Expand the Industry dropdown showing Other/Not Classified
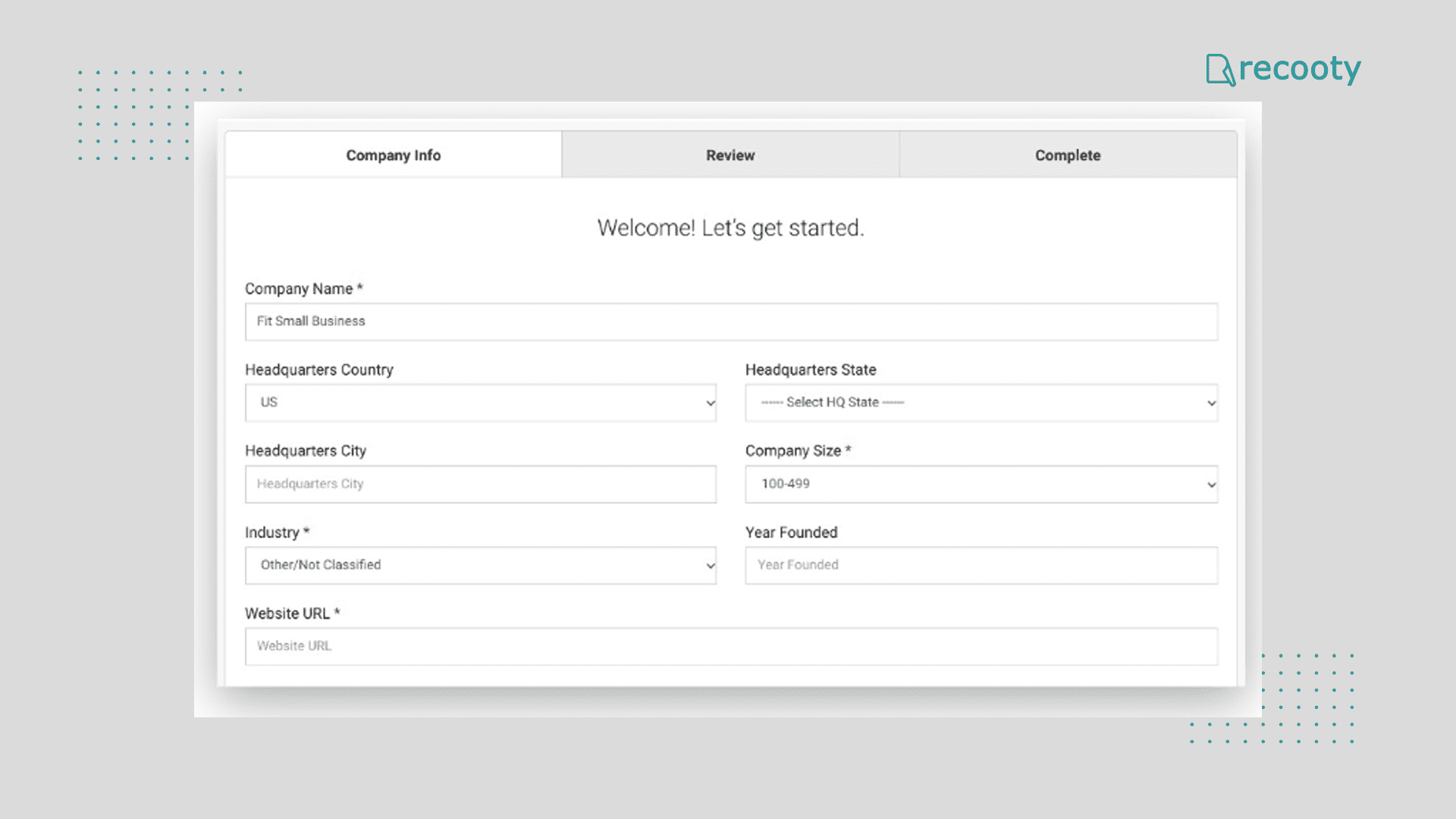Screen dimensions: 1456x819 click(480, 565)
